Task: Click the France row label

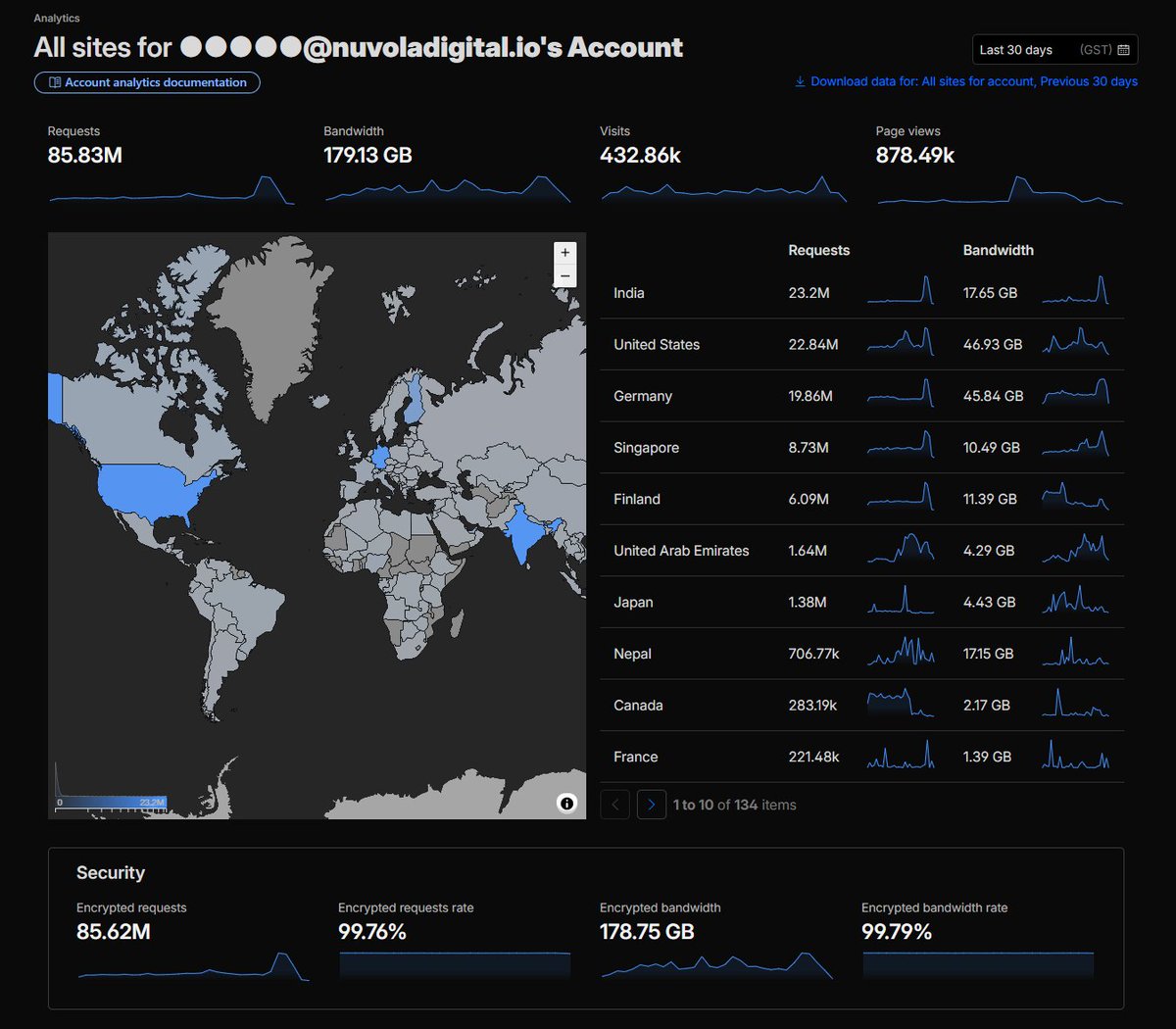Action: tap(636, 757)
